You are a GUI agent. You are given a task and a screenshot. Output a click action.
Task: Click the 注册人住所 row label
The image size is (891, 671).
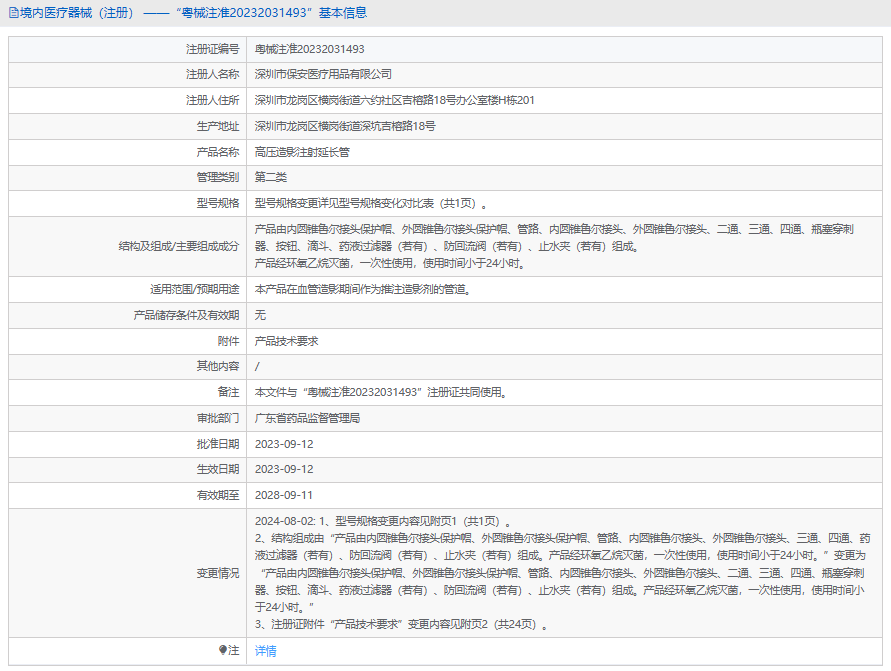click(x=213, y=101)
